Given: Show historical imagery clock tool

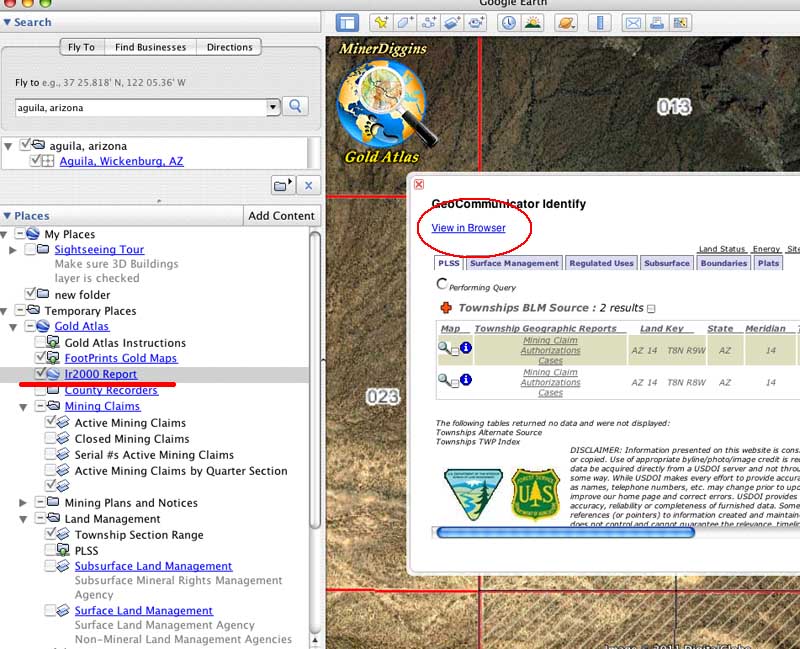Looking at the screenshot, I should point(508,23).
